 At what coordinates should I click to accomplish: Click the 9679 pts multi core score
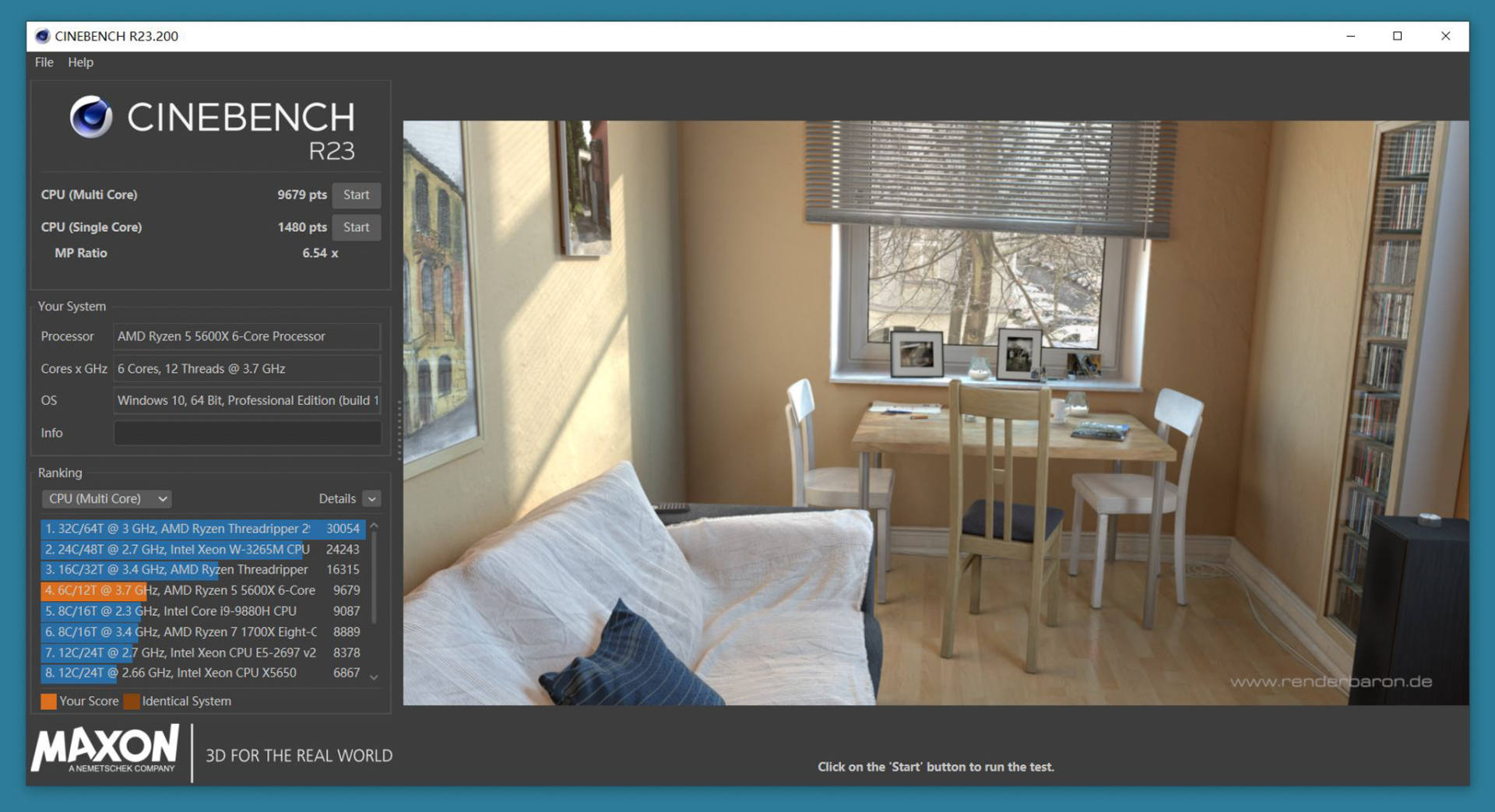tap(302, 195)
